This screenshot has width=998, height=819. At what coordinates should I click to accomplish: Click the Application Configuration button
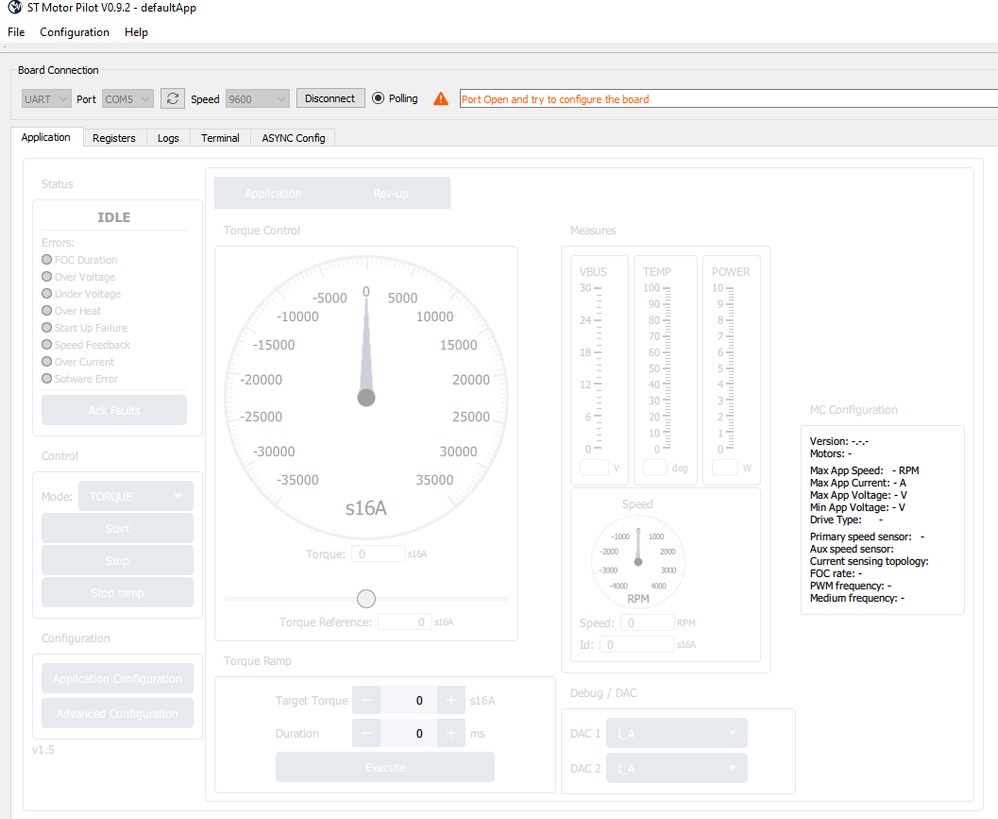(117, 678)
